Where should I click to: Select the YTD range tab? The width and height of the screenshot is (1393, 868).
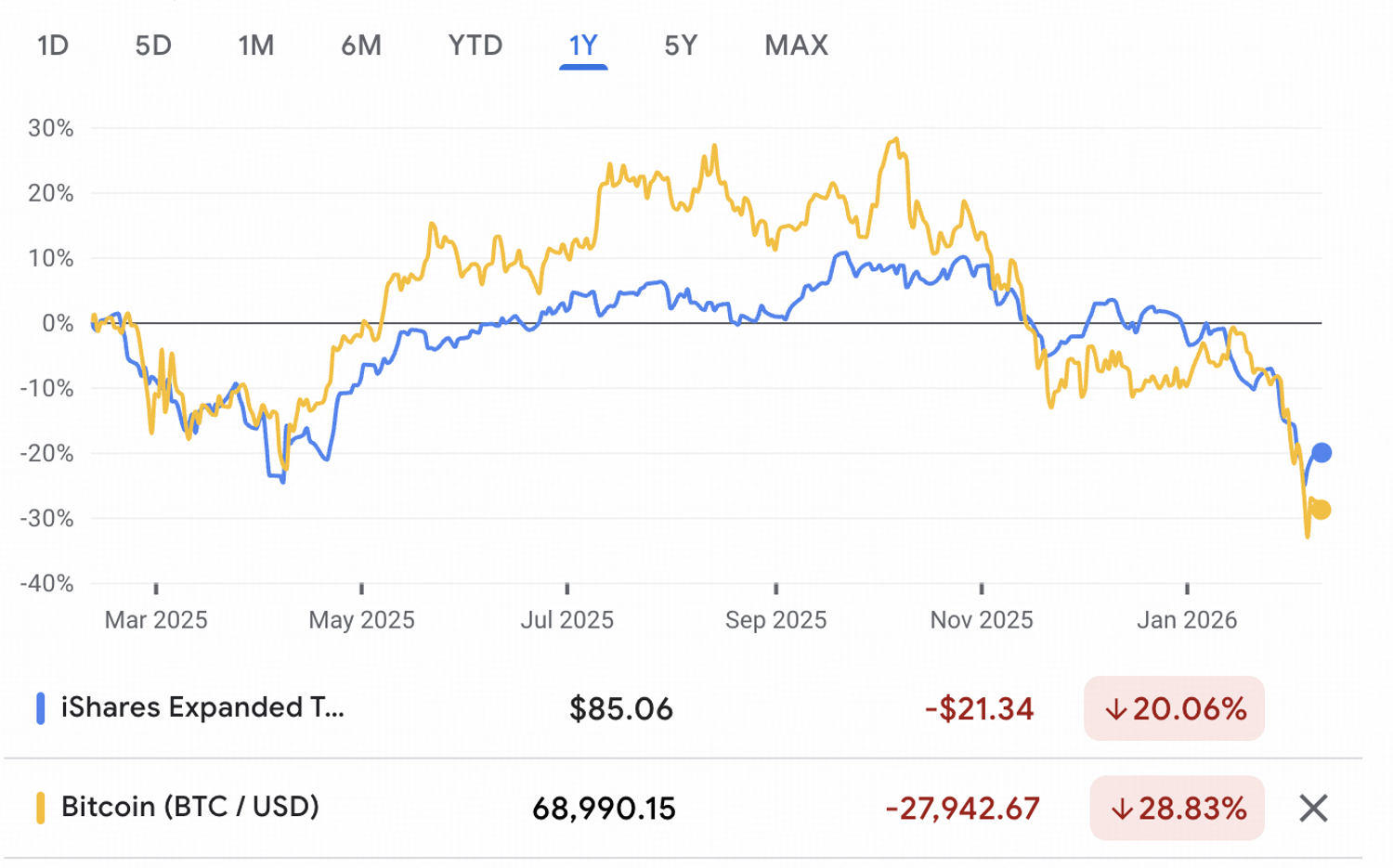point(475,45)
